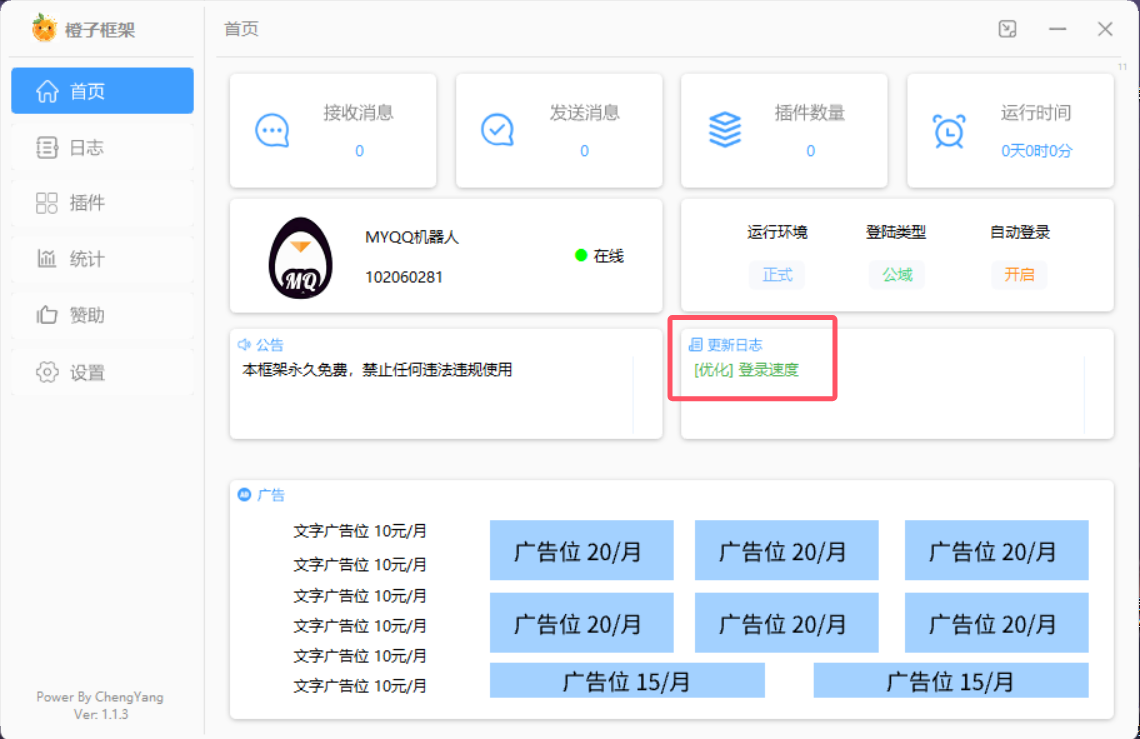Toggle 登陆类型 away from 公域

897,275
